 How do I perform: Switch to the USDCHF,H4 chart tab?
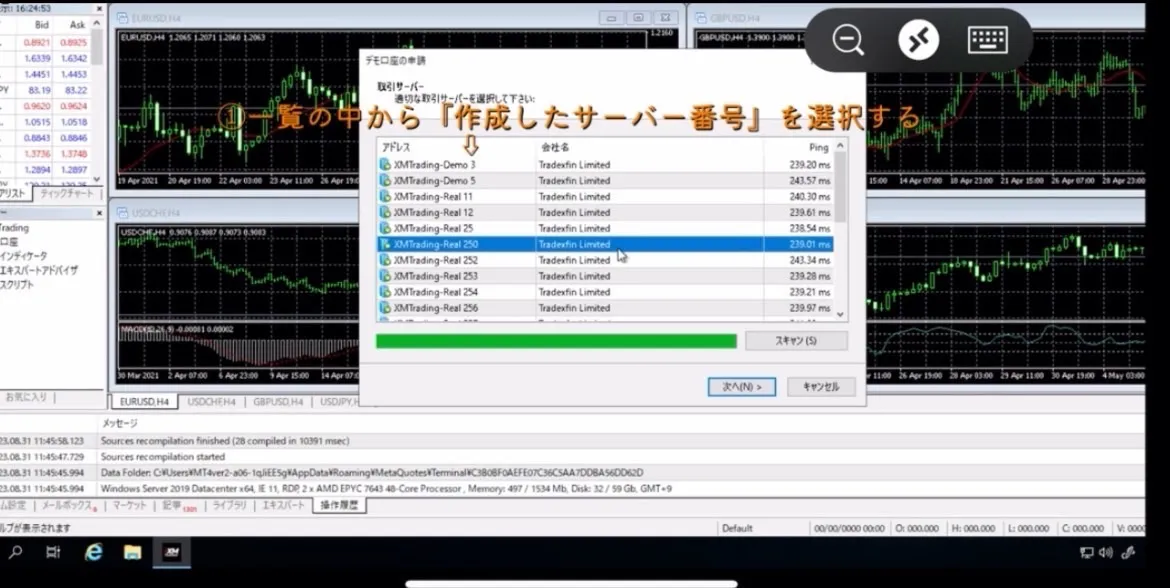(212, 402)
